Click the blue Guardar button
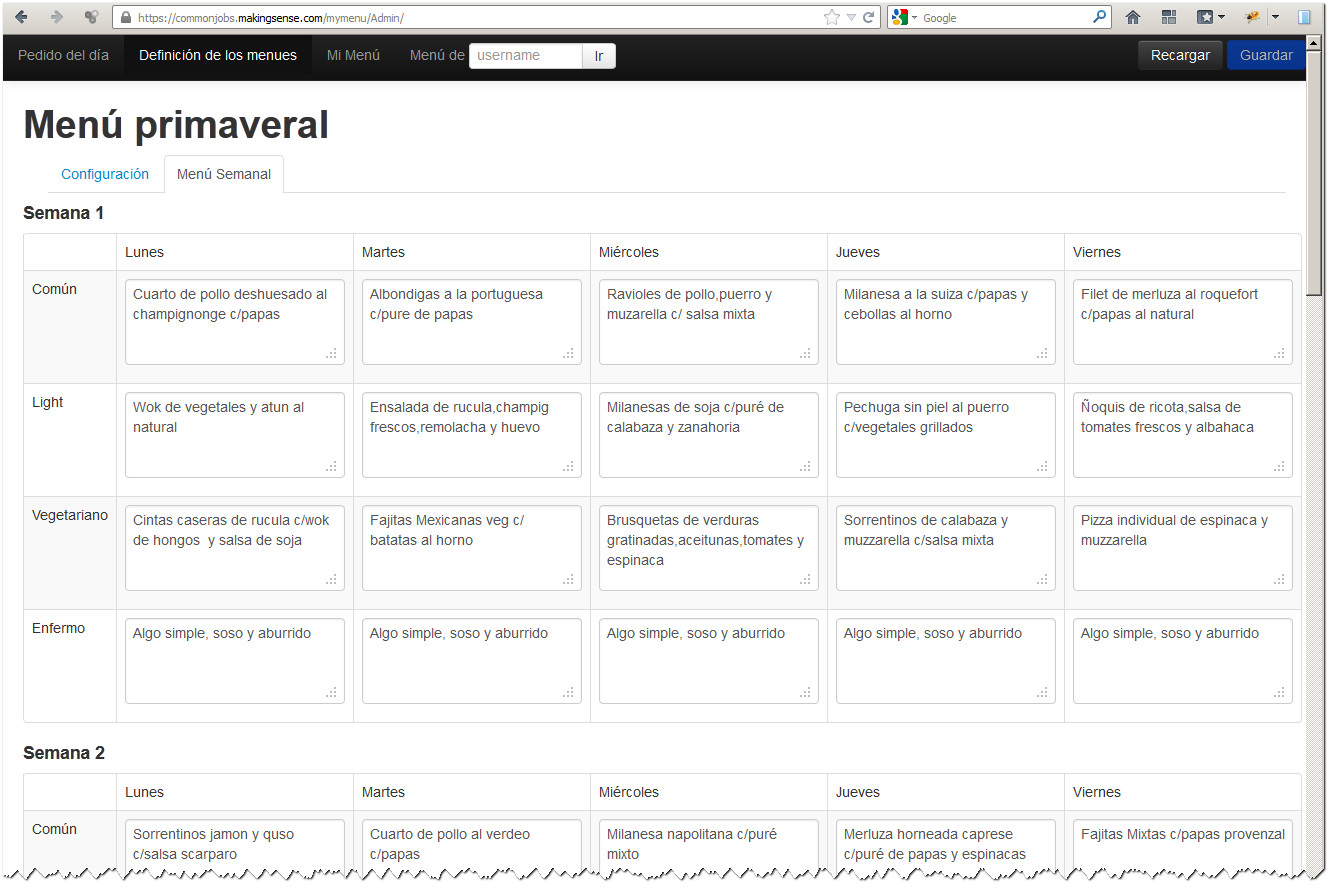The image size is (1328, 889). [1266, 56]
